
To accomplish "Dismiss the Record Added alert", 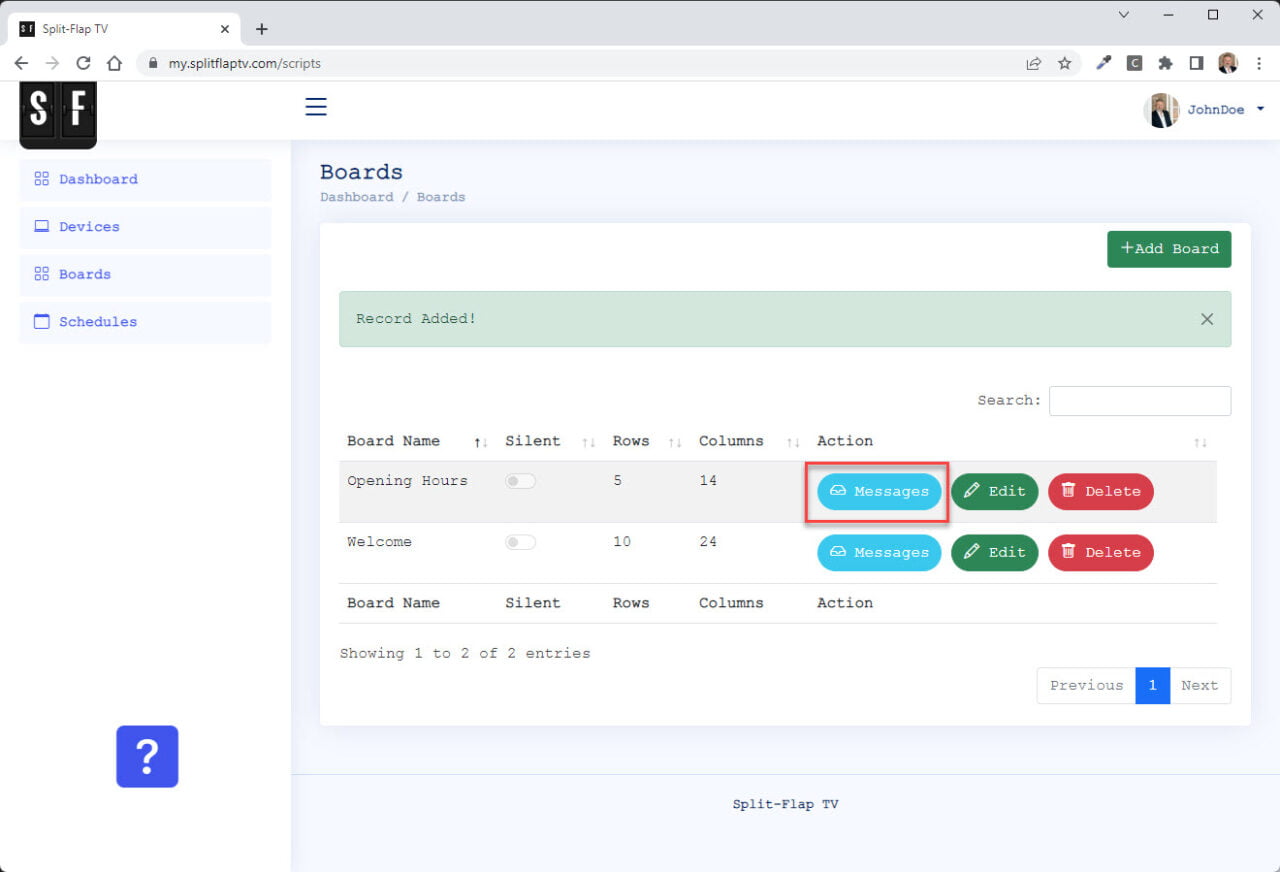I will (x=1207, y=319).
